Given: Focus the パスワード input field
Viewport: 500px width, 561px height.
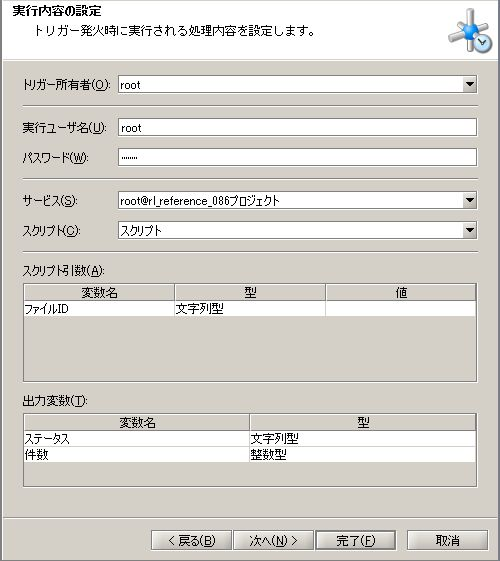Looking at the screenshot, I should 297,157.
